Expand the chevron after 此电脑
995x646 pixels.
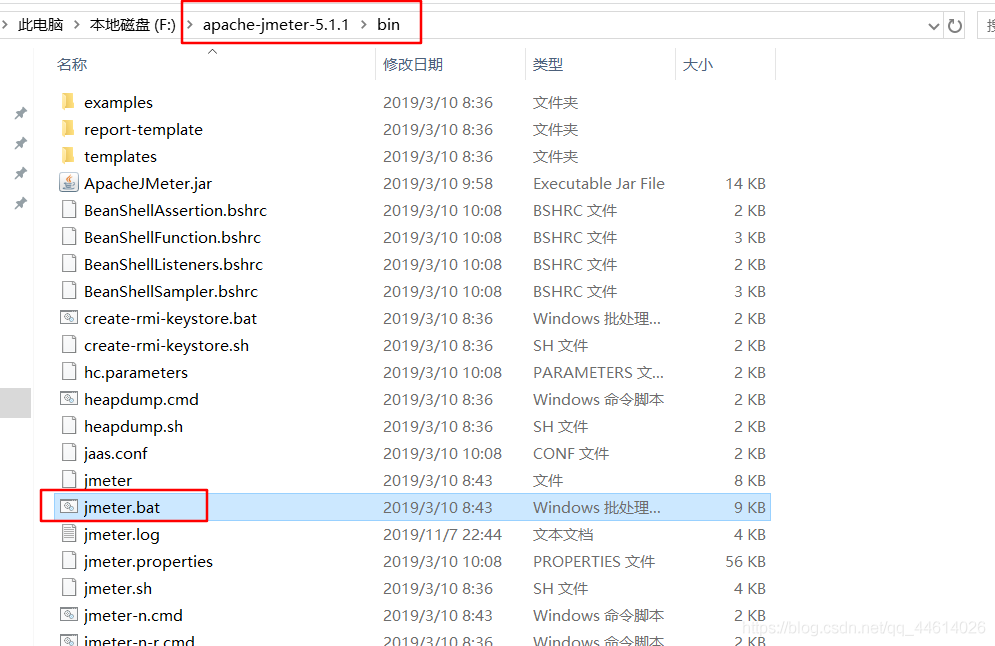77,25
